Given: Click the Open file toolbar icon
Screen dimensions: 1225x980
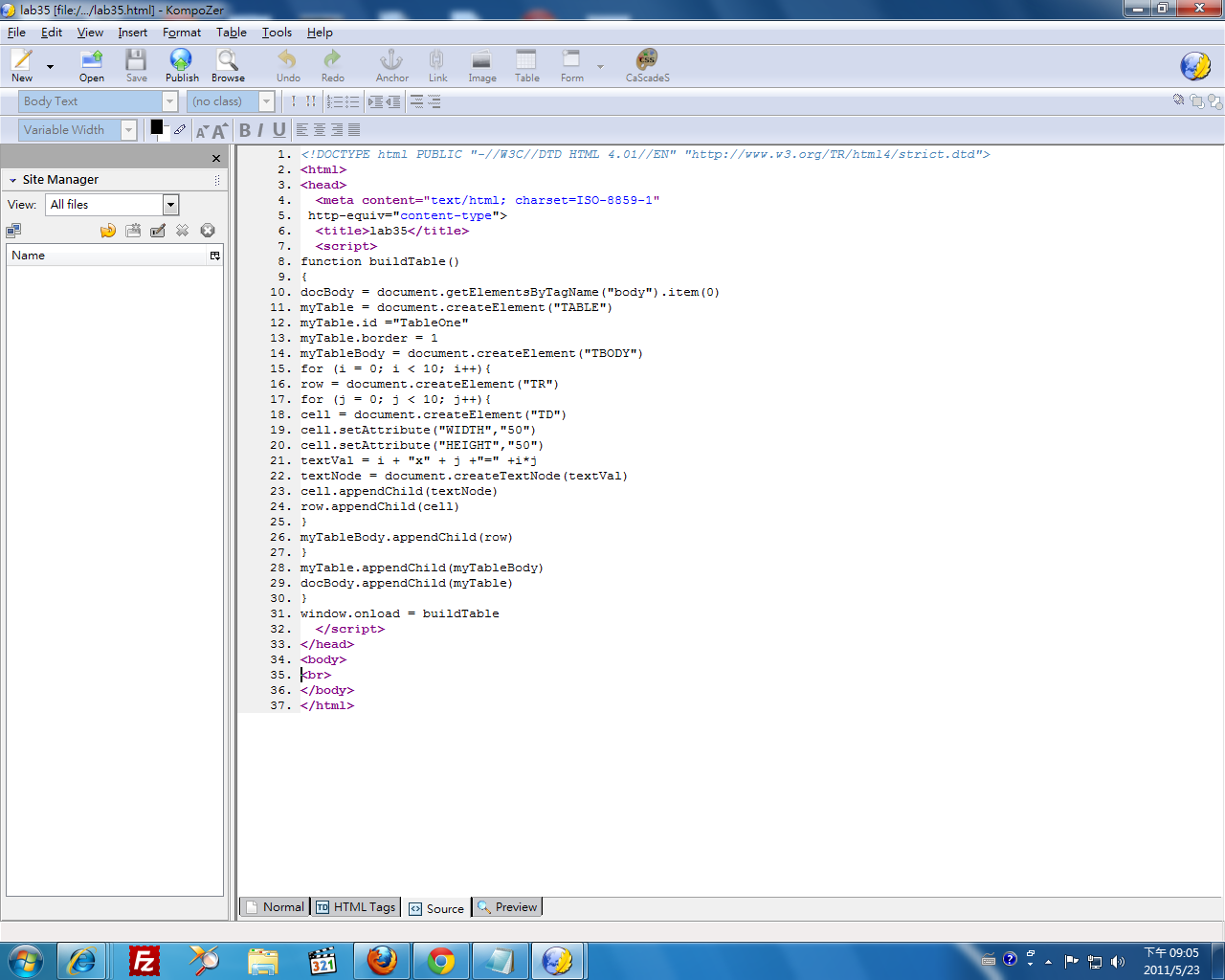Looking at the screenshot, I should tap(92, 65).
